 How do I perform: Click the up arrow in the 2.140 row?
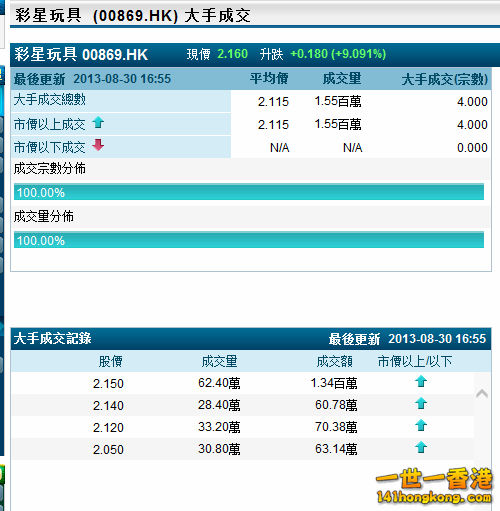click(421, 403)
